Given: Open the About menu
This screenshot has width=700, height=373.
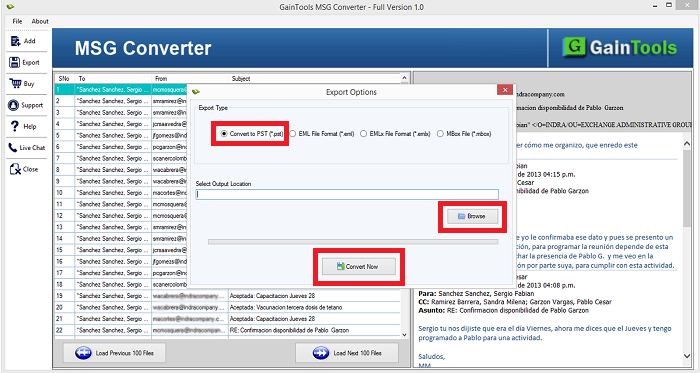Looking at the screenshot, I should (x=40, y=21).
